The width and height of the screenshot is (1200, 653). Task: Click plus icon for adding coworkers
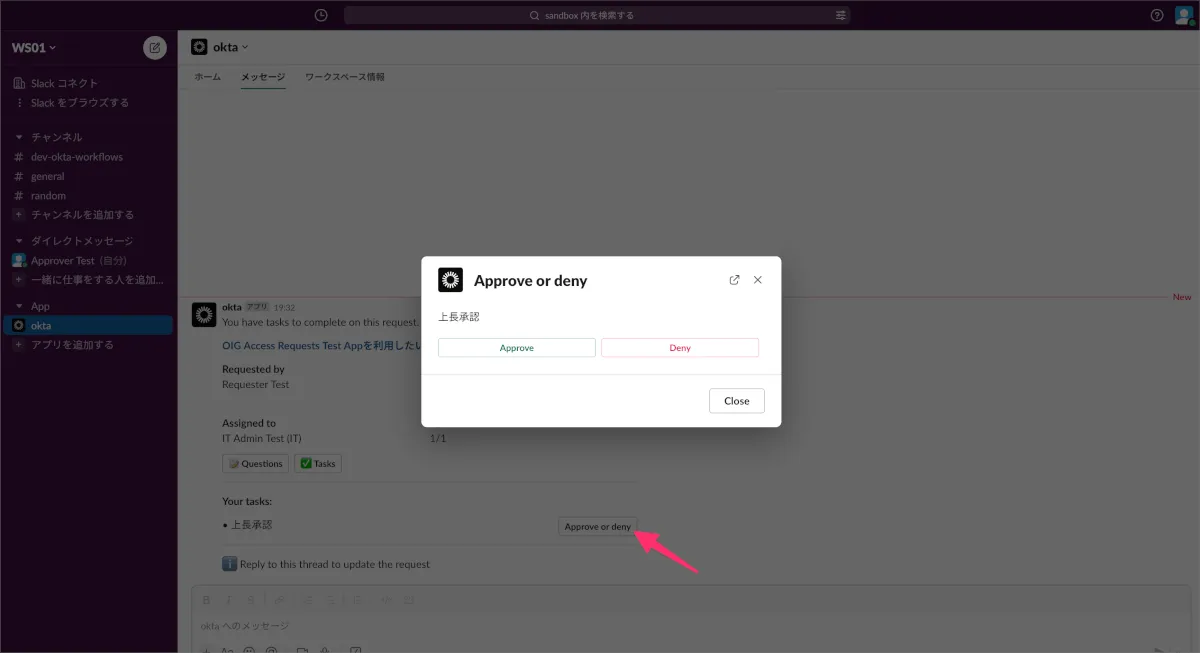click(x=18, y=280)
